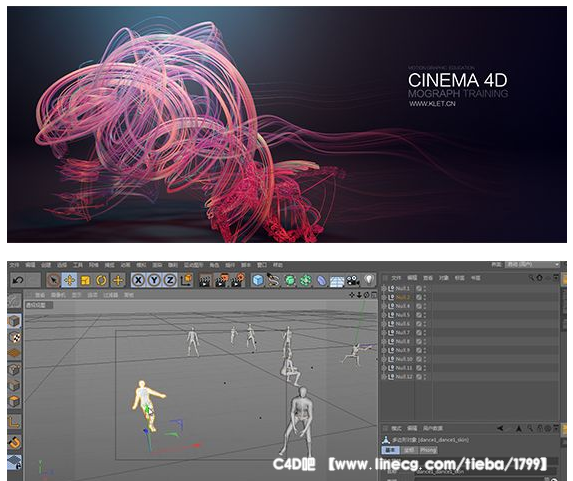573x481 pixels.
Task: Toggle visibility dots for Null.1
Action: pos(425,288)
